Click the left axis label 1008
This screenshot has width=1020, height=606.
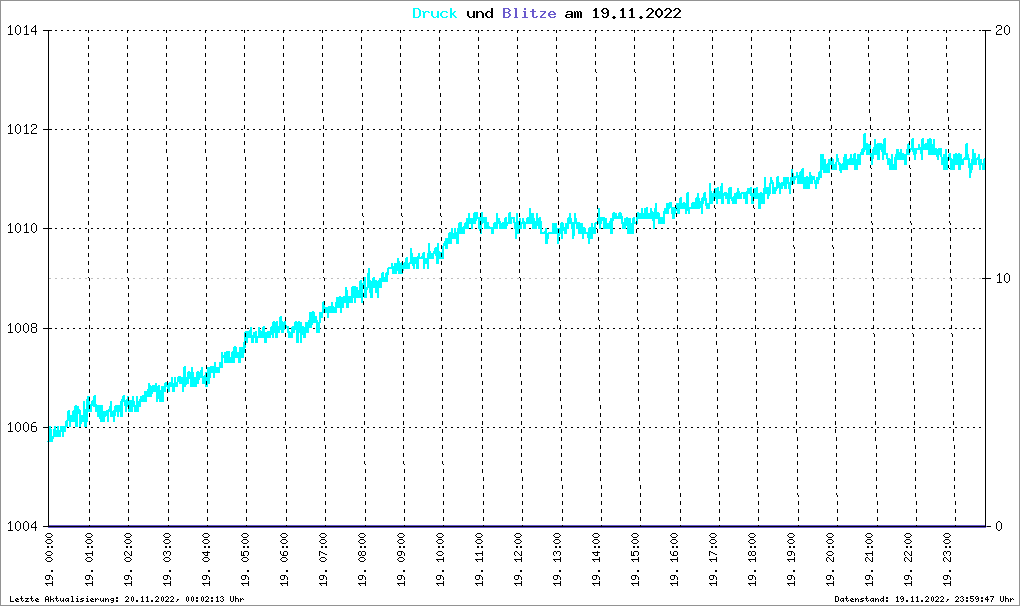pos(22,328)
